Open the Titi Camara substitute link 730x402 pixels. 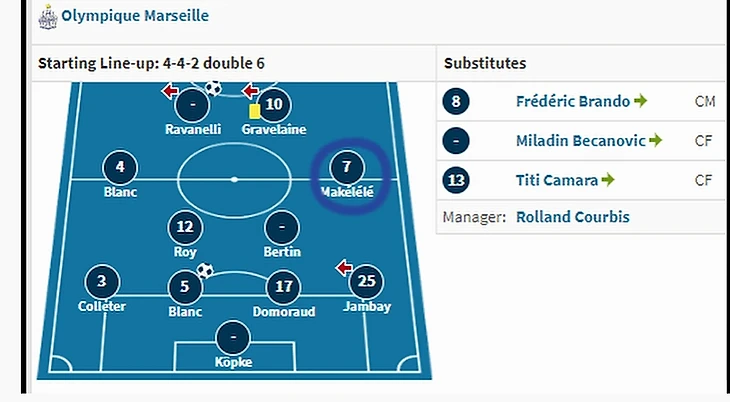(x=557, y=181)
